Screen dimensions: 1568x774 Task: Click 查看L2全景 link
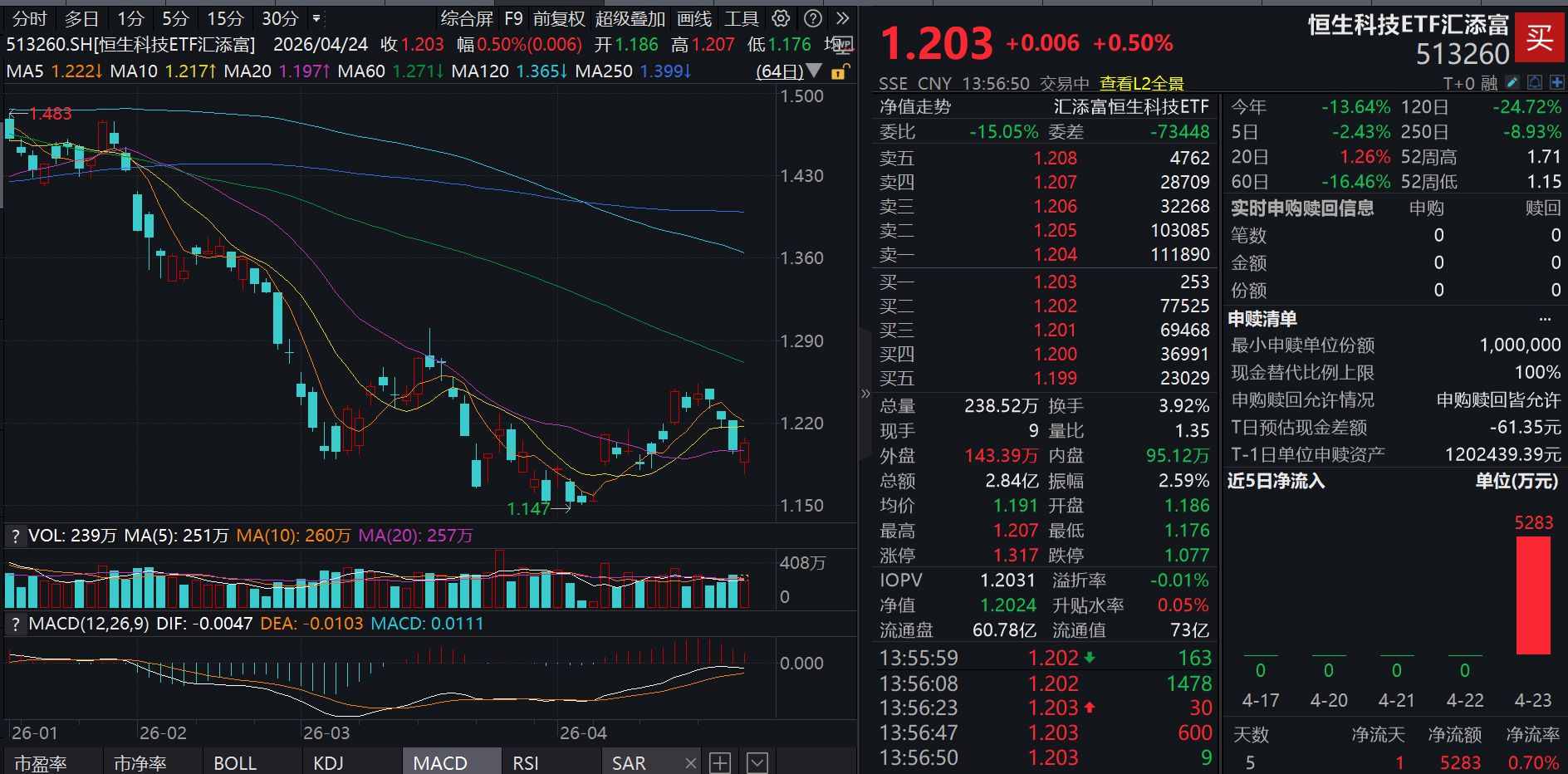pyautogui.click(x=1142, y=83)
